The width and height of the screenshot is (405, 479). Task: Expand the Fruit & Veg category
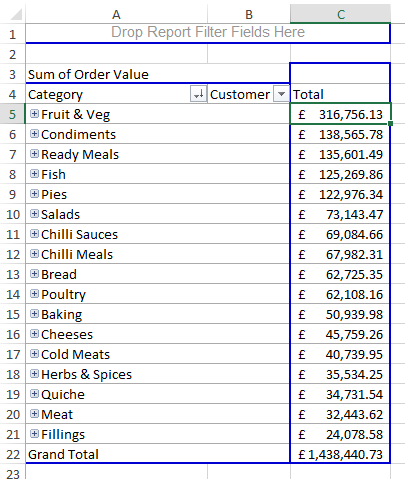coord(34,114)
